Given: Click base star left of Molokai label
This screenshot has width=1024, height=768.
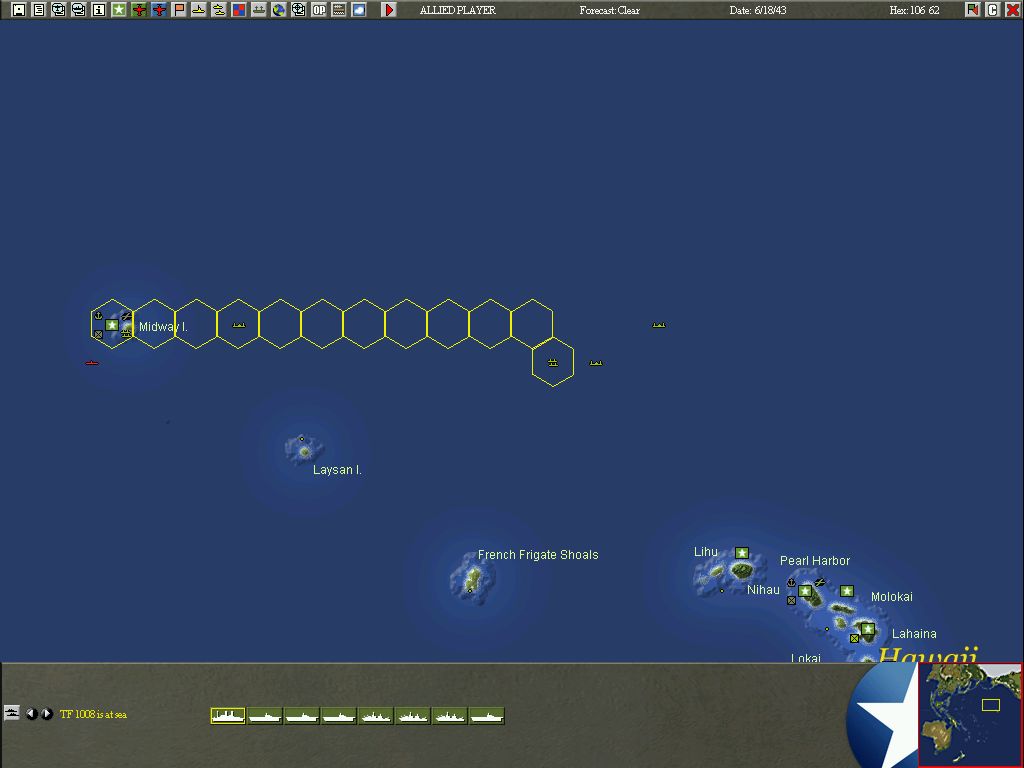Looking at the screenshot, I should coord(847,591).
